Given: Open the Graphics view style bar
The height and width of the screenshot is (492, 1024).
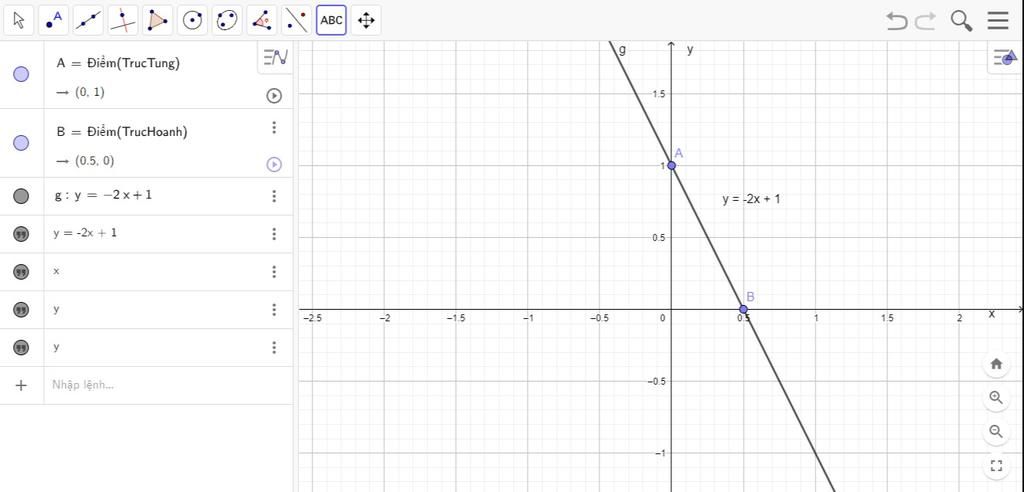Looking at the screenshot, I should tap(1005, 58).
